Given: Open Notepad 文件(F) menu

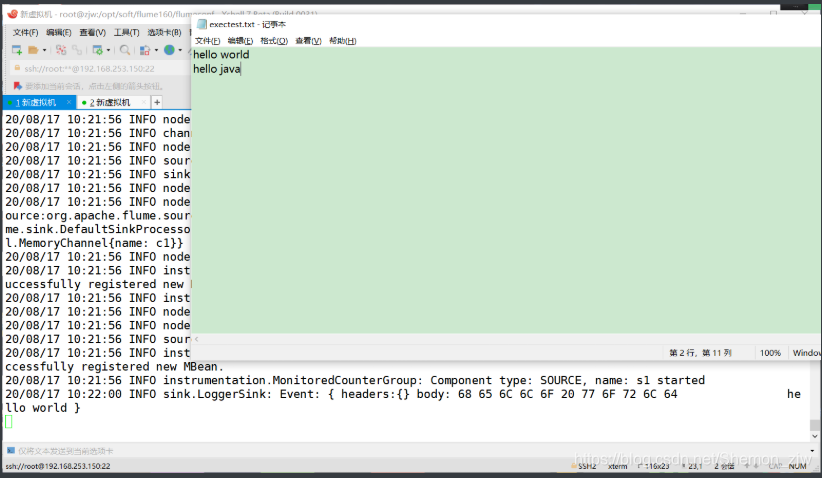Looking at the screenshot, I should [x=208, y=41].
